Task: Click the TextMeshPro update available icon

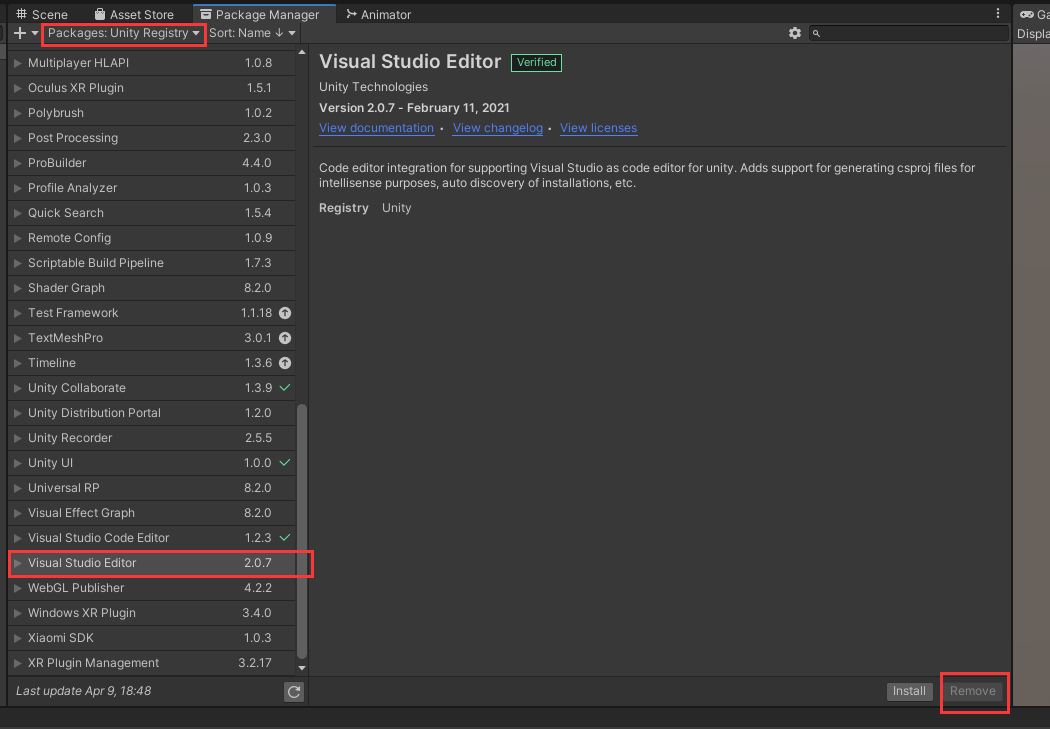Action: [285, 338]
